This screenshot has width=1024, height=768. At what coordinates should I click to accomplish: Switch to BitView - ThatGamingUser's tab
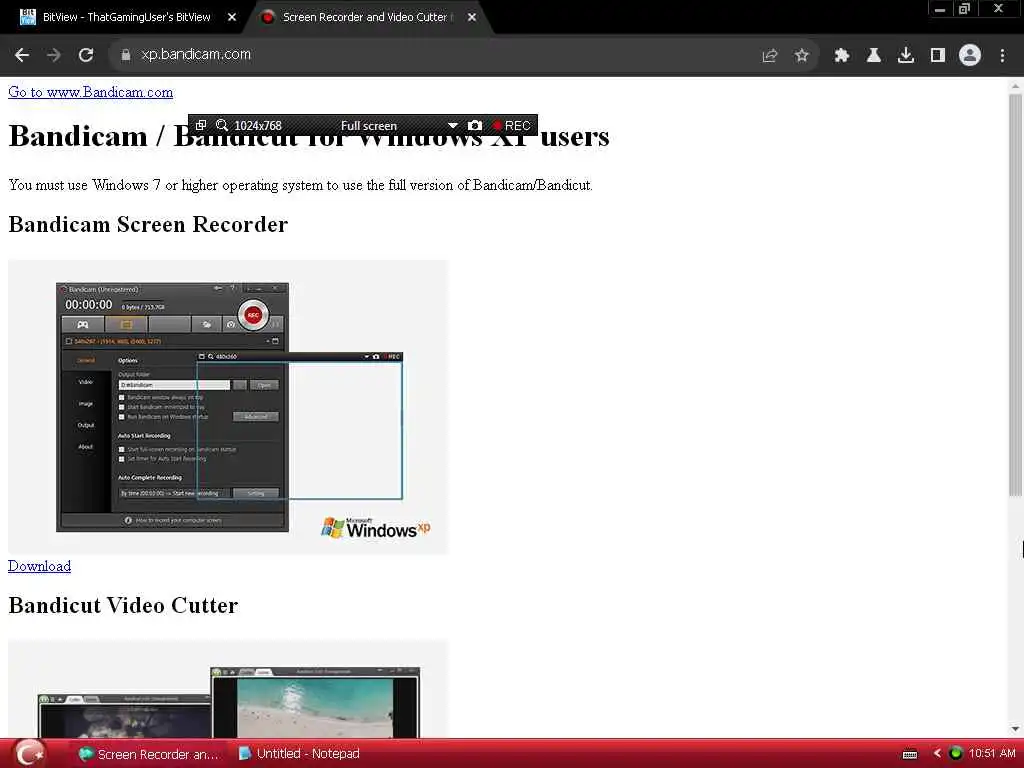(x=125, y=17)
